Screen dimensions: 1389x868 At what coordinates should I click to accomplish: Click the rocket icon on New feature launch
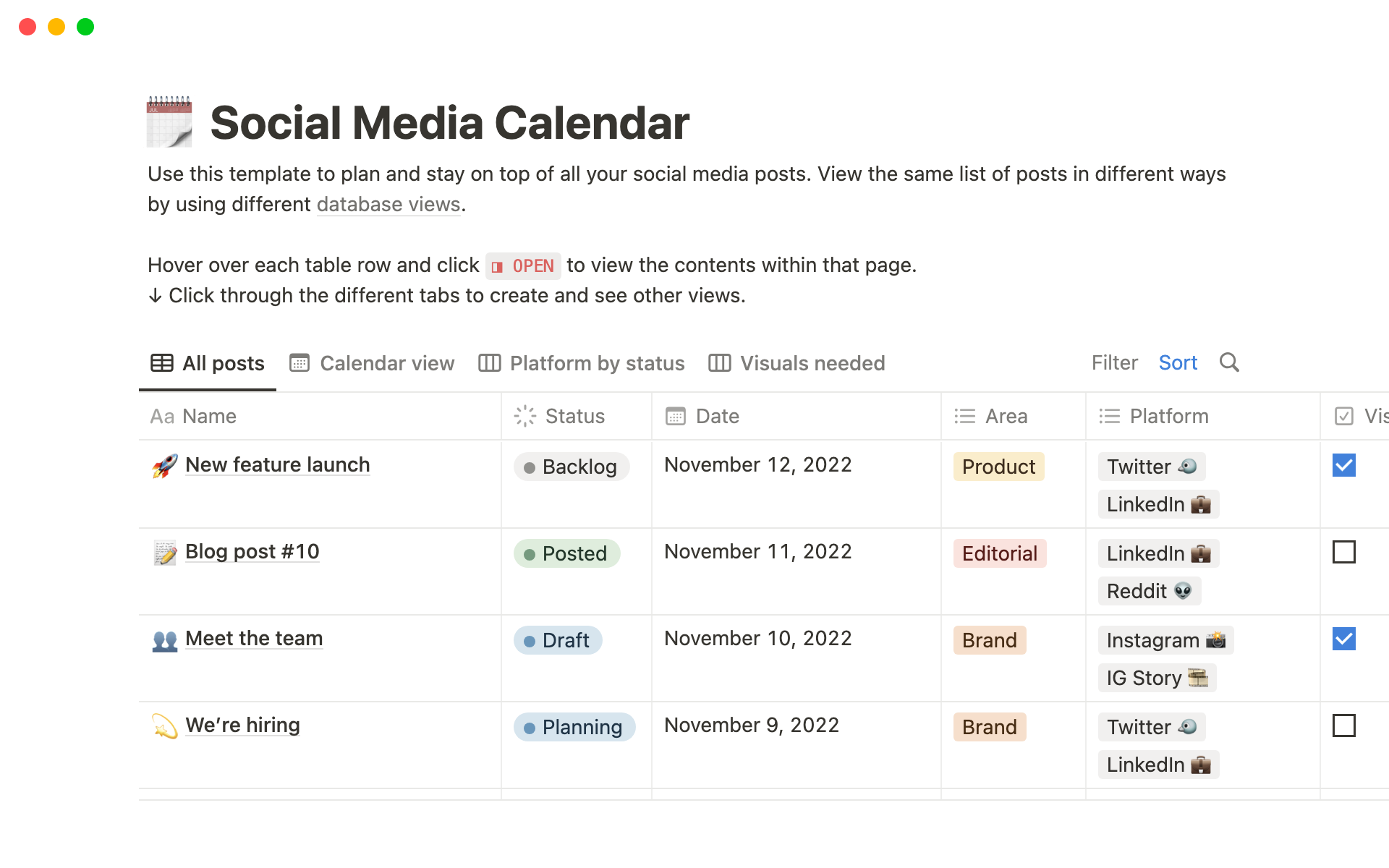[x=165, y=466]
